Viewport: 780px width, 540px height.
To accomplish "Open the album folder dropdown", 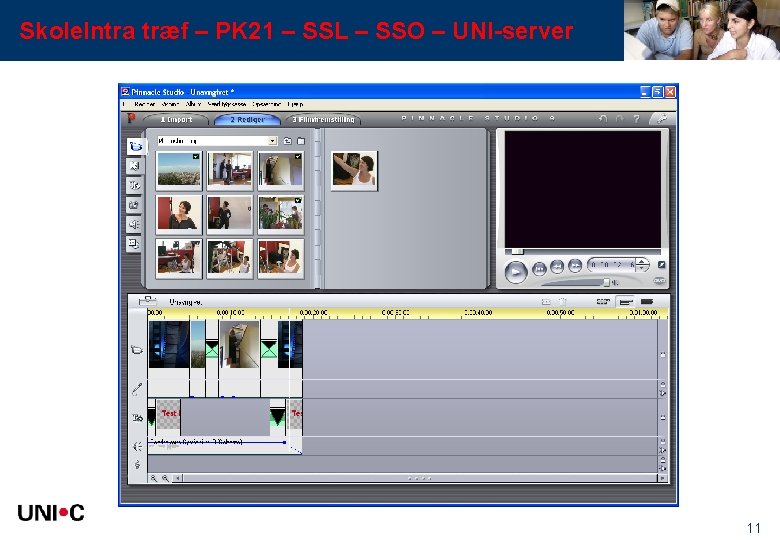I will point(273,141).
